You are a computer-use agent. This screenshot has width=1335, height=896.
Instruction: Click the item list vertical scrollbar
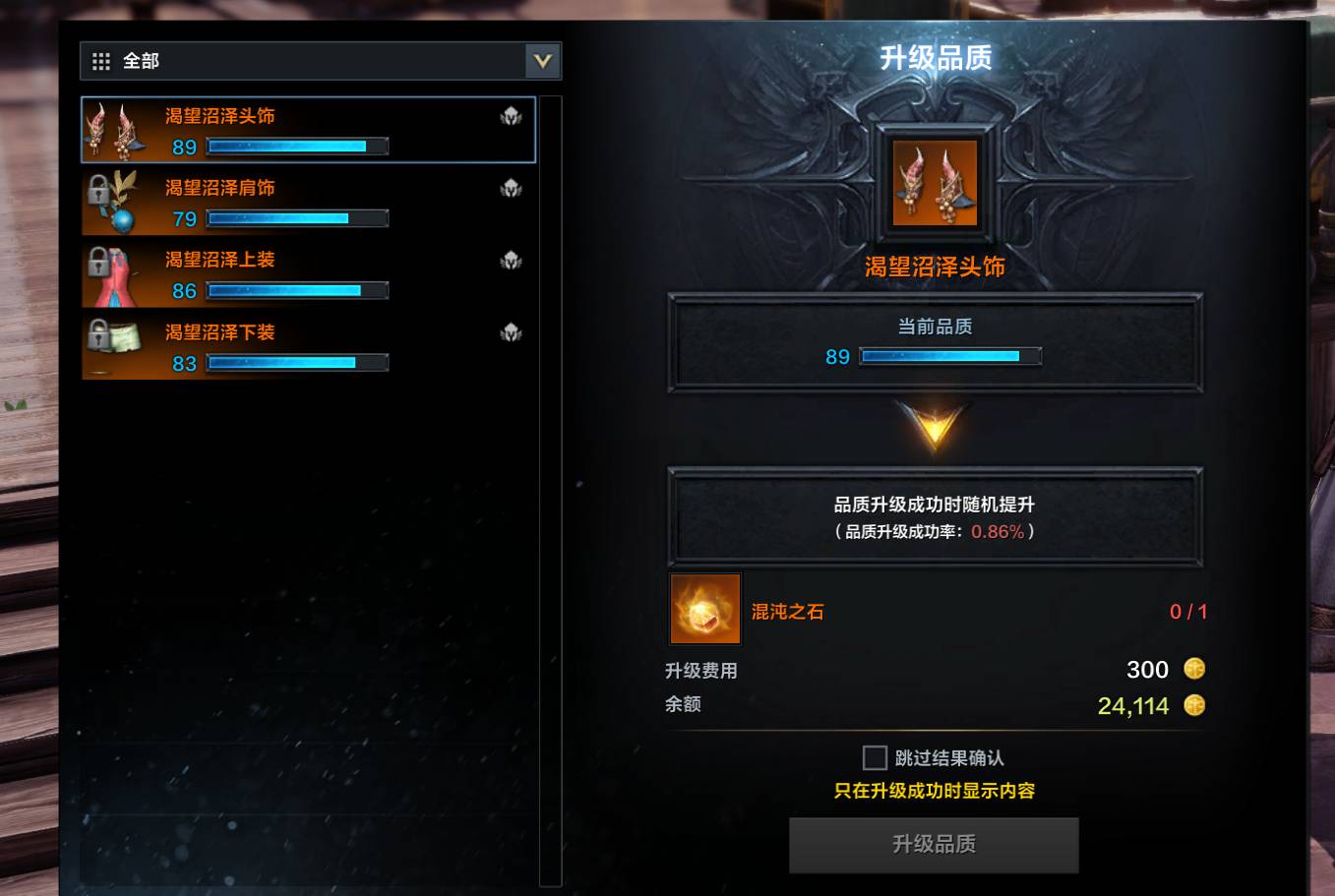pos(551,490)
